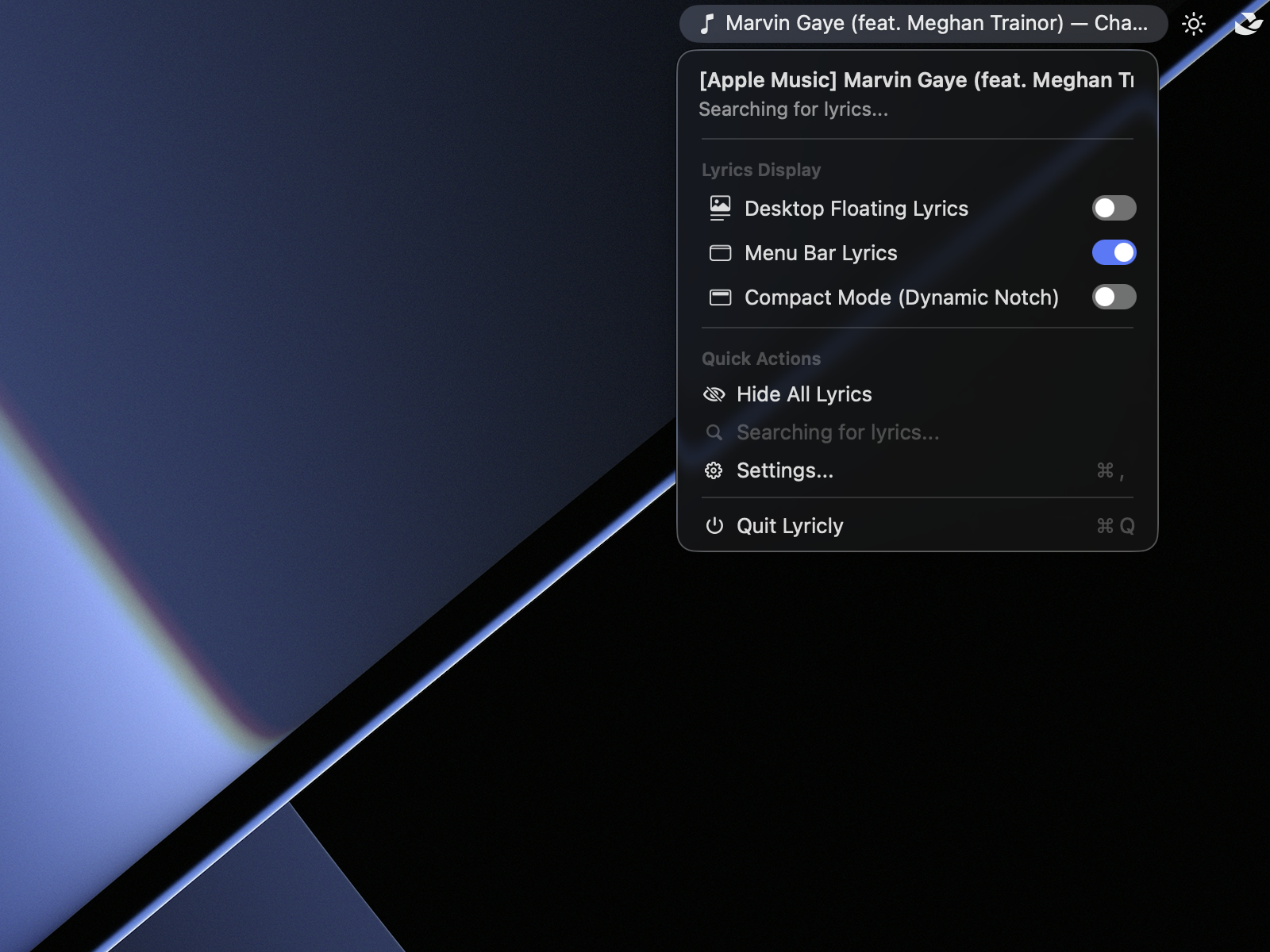
Task: Click the ⌘ Q shortcut hint for Quit
Action: tap(1115, 526)
